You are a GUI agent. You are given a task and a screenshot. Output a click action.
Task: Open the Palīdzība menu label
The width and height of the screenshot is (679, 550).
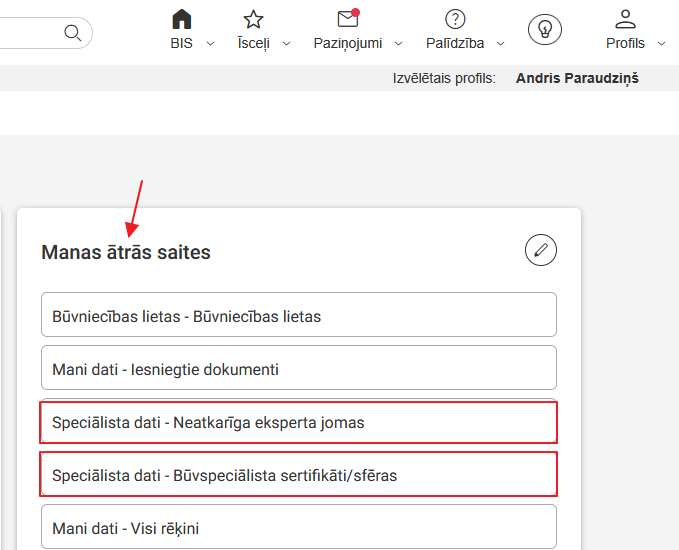point(455,43)
